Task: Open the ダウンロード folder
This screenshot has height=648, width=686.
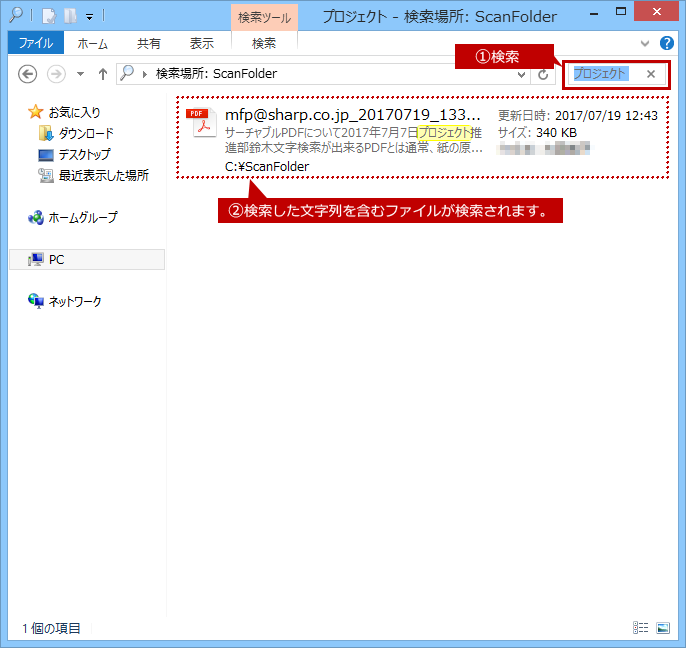Action: pyautogui.click(x=86, y=133)
